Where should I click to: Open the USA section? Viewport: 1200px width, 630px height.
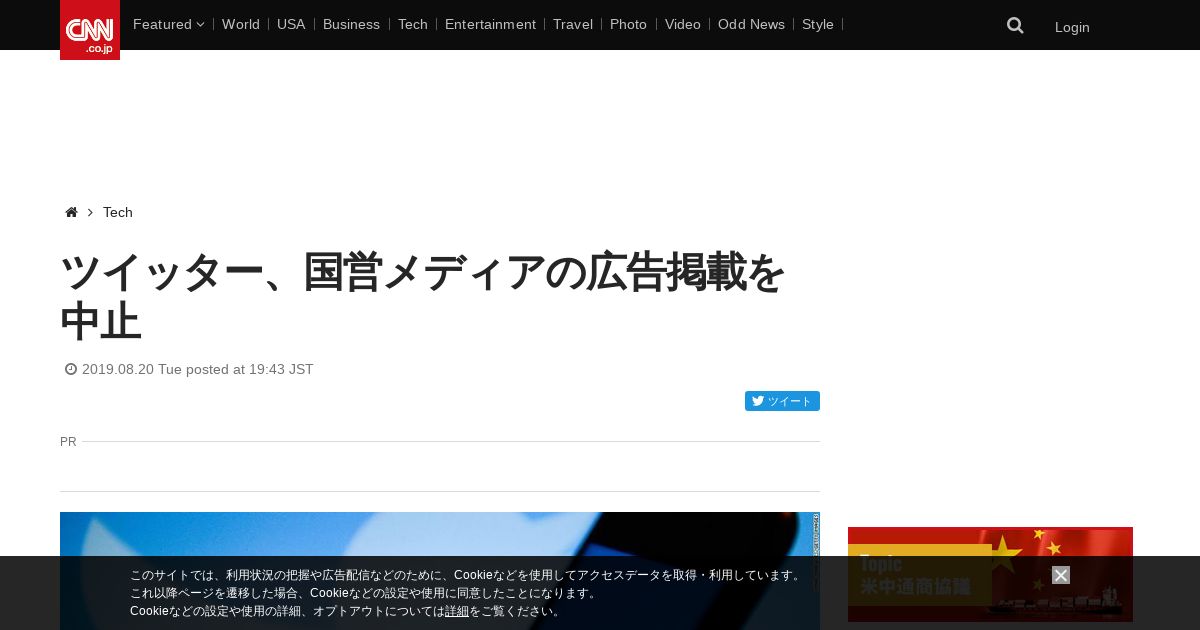pyautogui.click(x=291, y=24)
